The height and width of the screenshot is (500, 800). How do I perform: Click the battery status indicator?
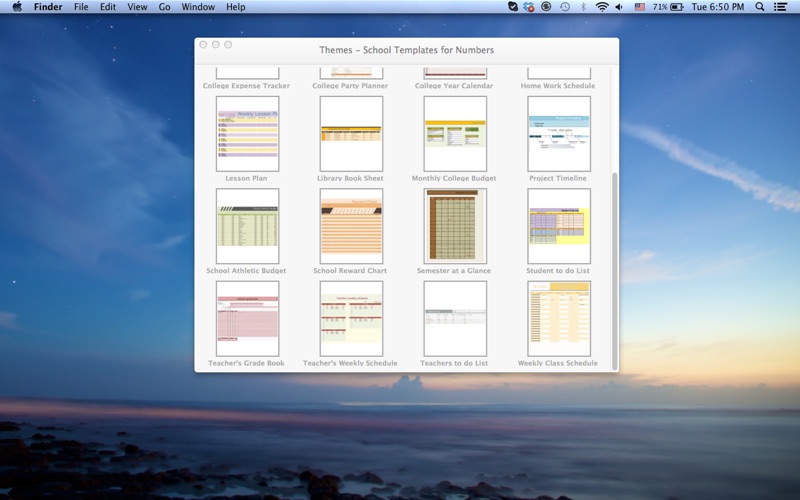(x=668, y=7)
